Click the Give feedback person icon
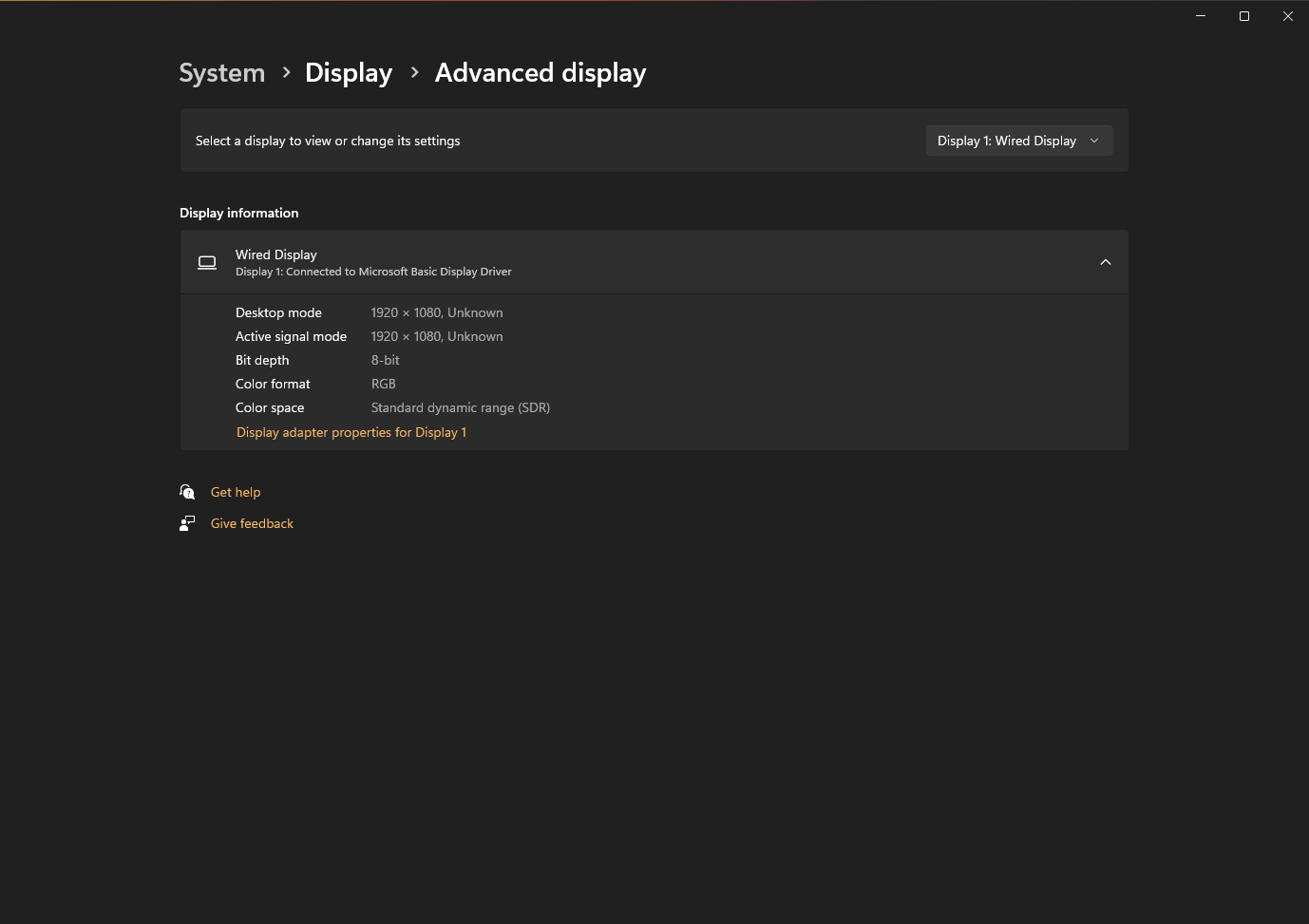 [187, 522]
